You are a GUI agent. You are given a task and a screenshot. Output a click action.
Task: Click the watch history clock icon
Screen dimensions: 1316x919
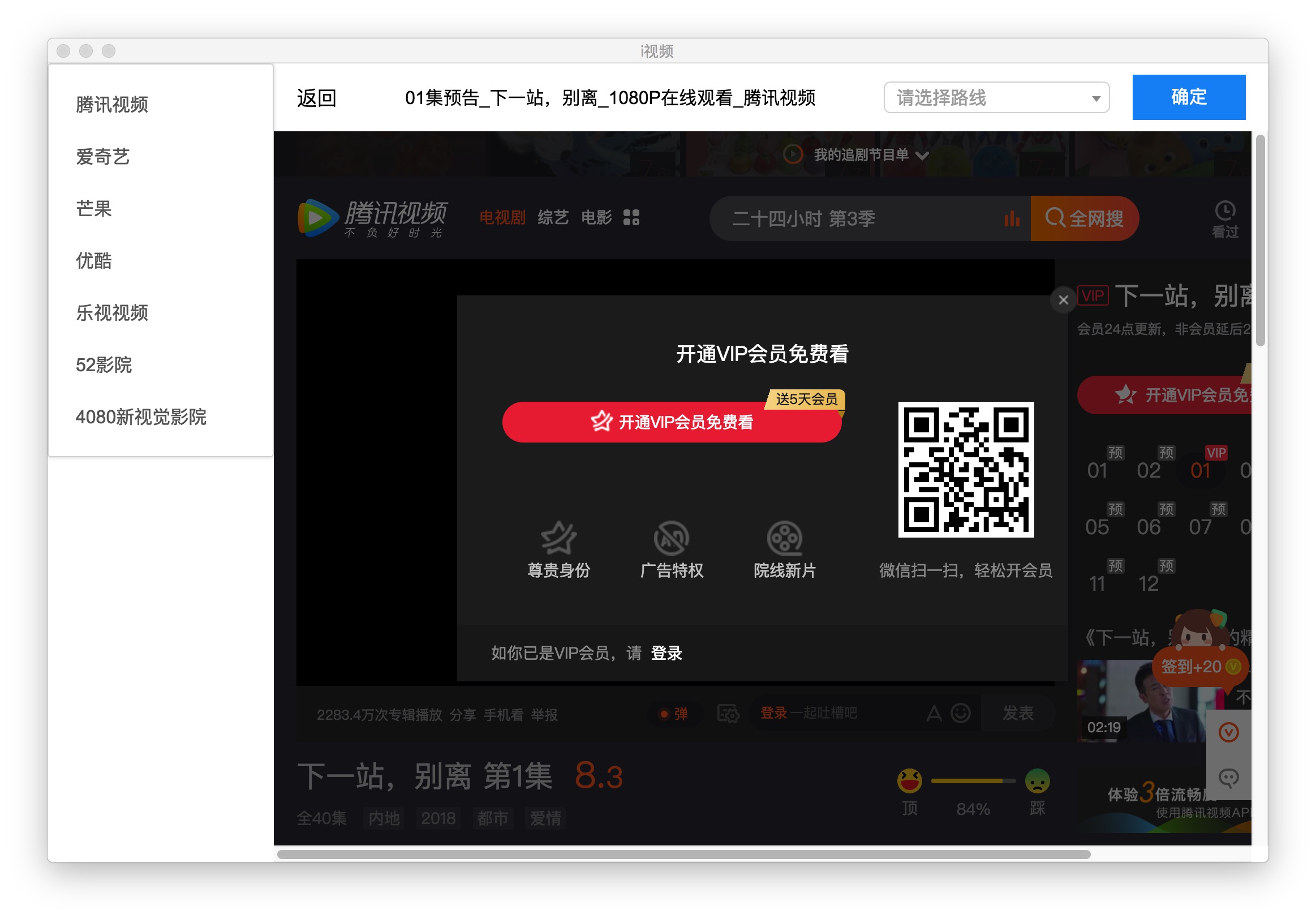pyautogui.click(x=1225, y=211)
